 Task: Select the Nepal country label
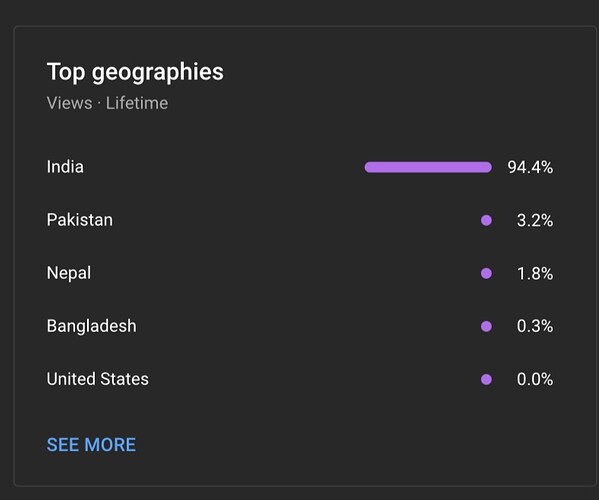pyautogui.click(x=69, y=273)
